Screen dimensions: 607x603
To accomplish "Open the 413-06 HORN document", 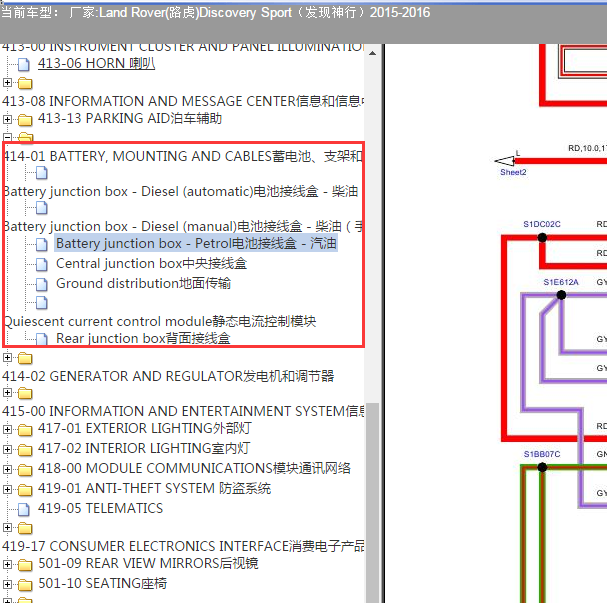I will coord(96,63).
